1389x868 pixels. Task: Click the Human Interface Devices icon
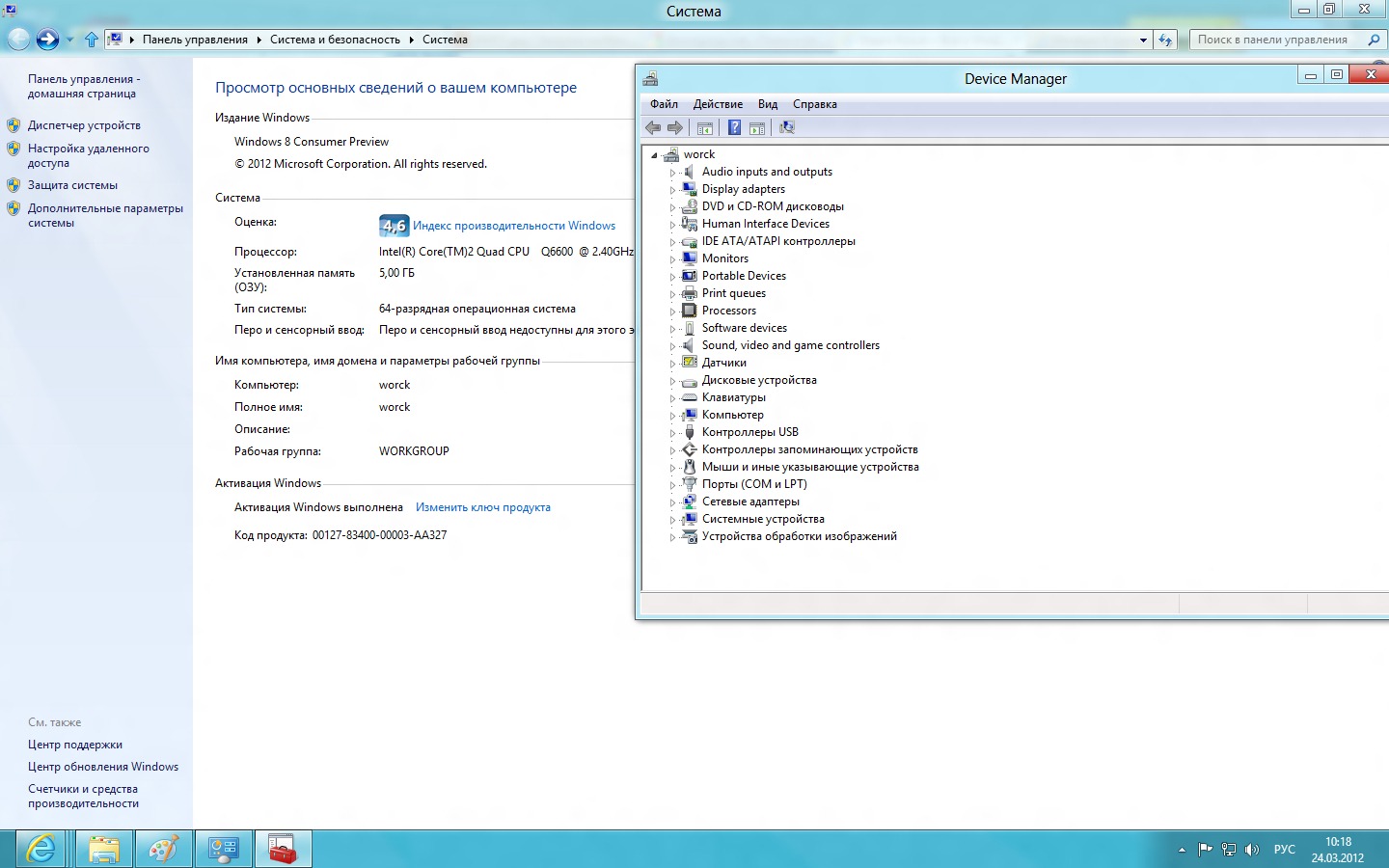coord(689,224)
